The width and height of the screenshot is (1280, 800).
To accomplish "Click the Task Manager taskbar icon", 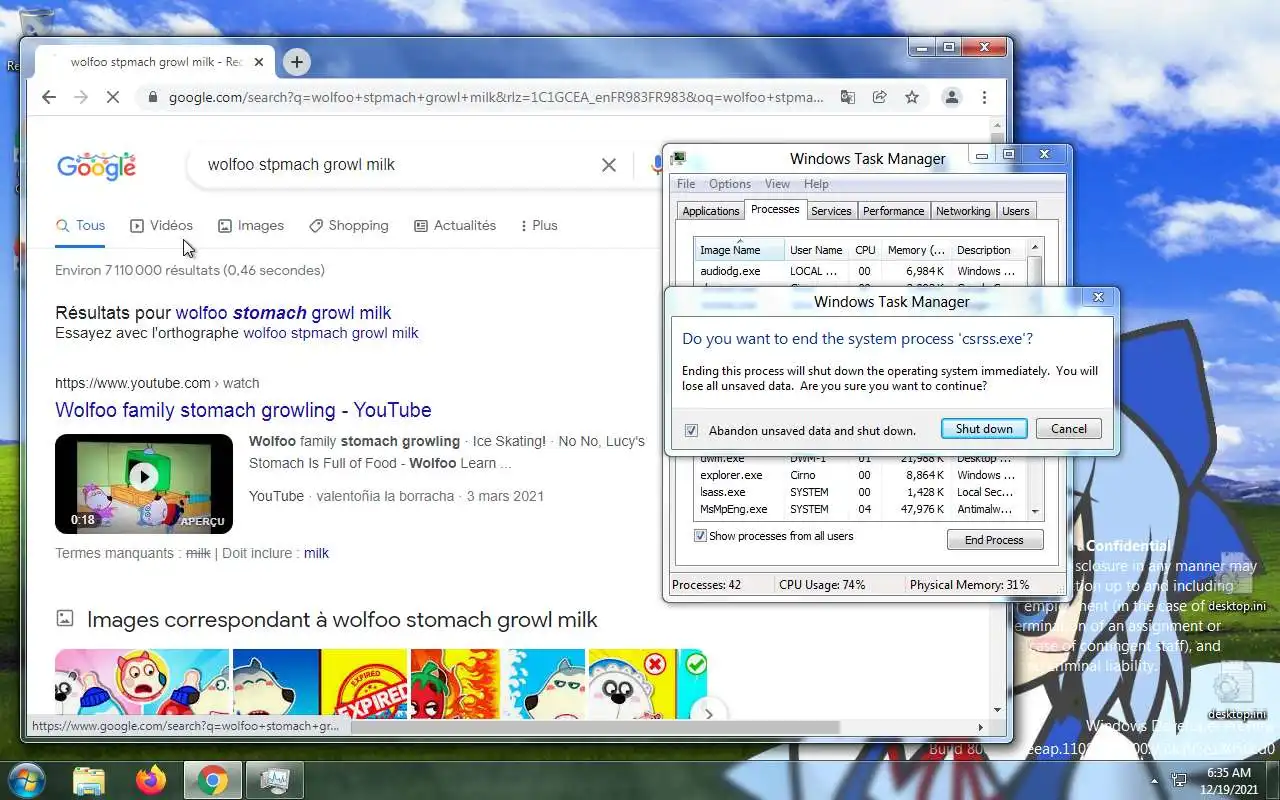I will click(x=274, y=780).
